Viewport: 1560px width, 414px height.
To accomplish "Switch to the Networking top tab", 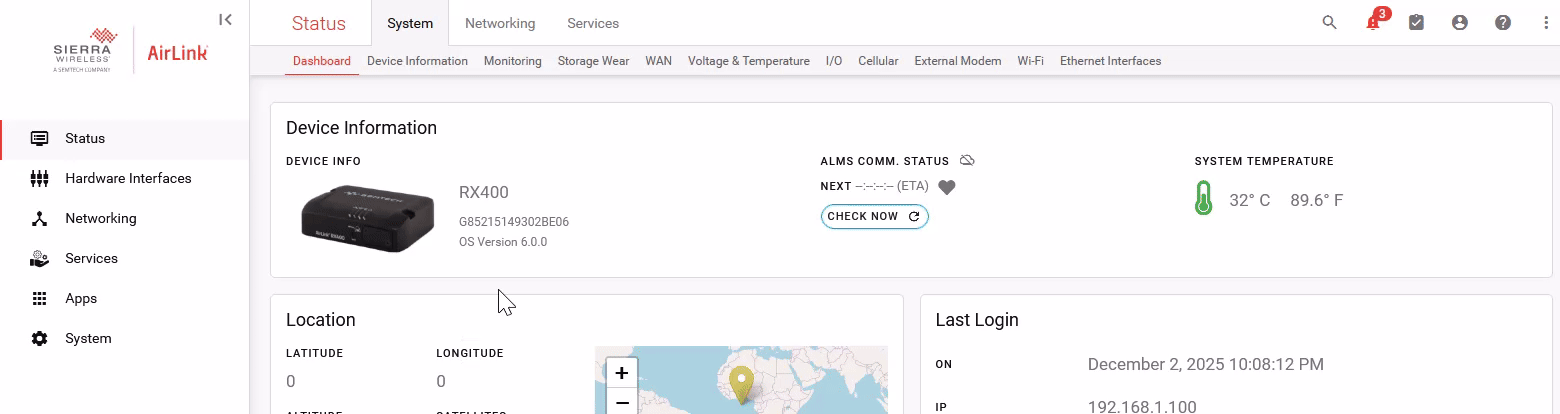I will [x=500, y=23].
